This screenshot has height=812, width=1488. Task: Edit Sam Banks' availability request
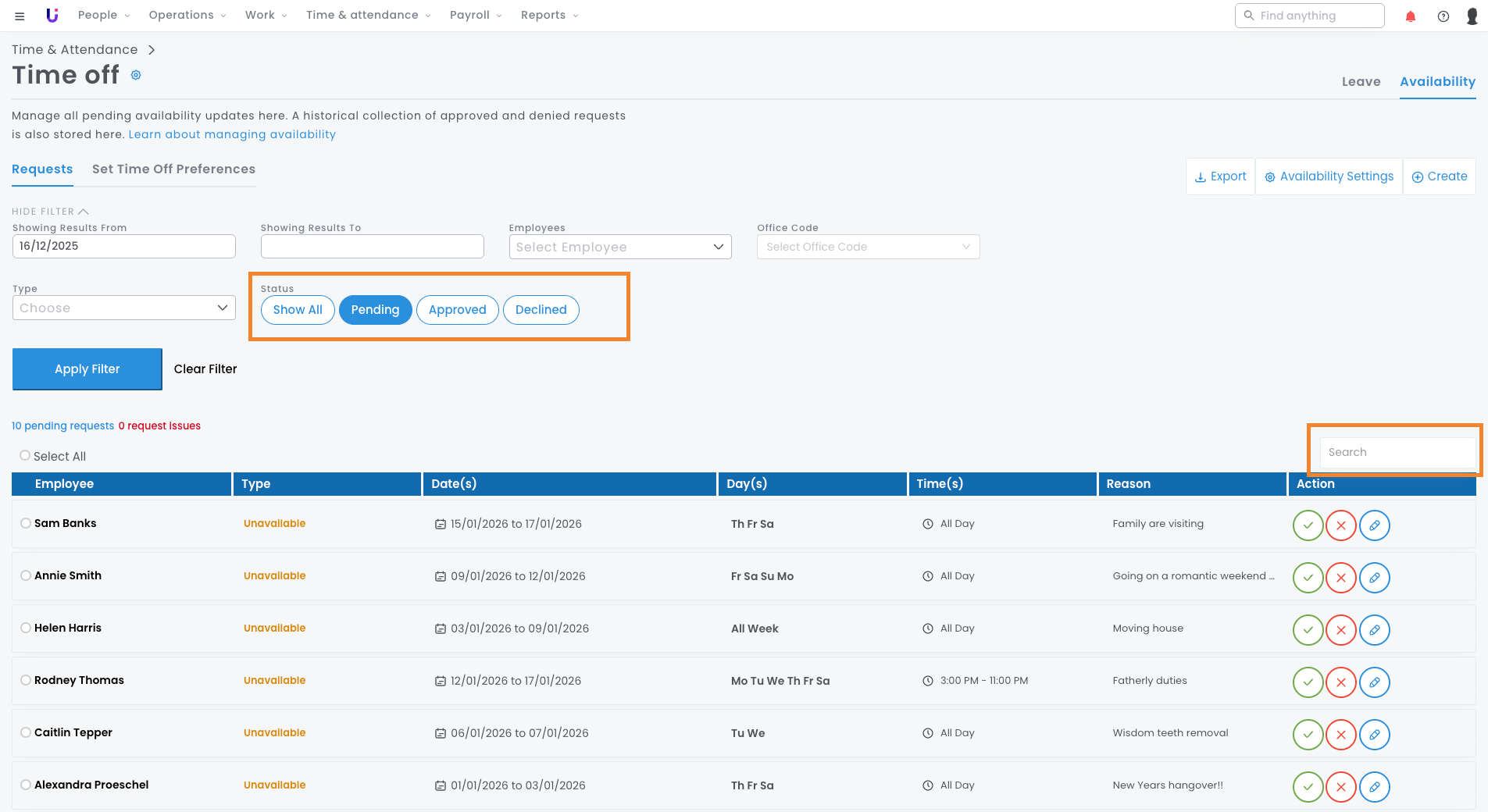[x=1375, y=525]
